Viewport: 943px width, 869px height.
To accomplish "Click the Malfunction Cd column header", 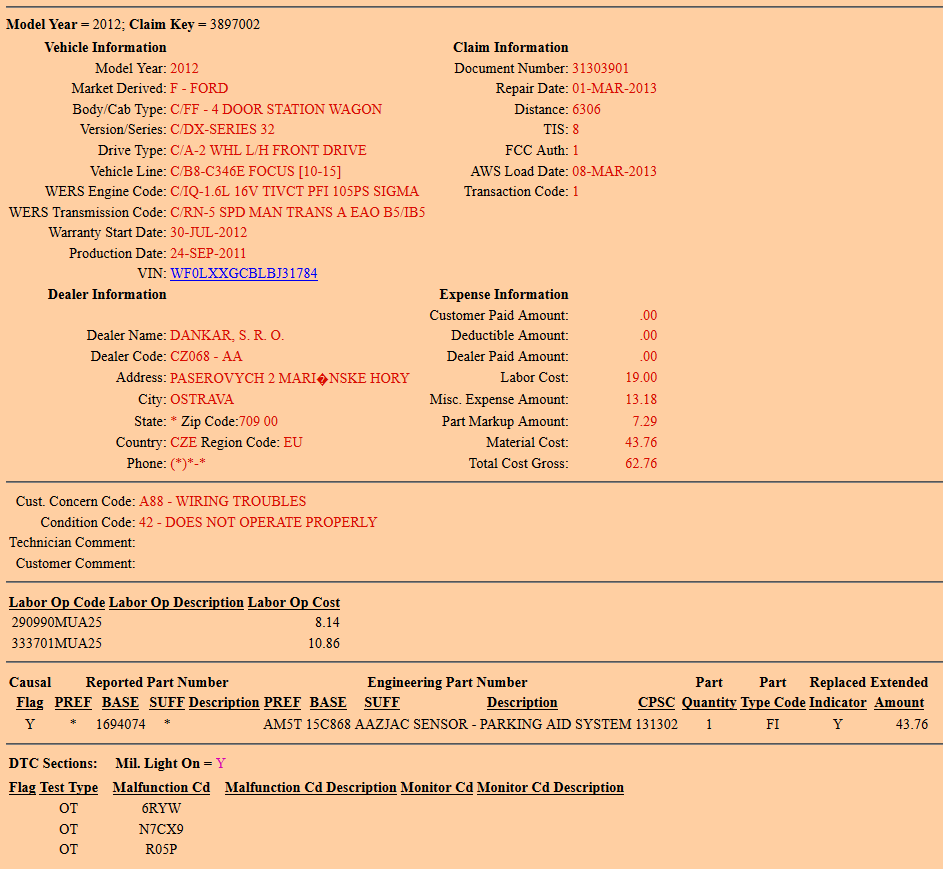I will pyautogui.click(x=161, y=787).
